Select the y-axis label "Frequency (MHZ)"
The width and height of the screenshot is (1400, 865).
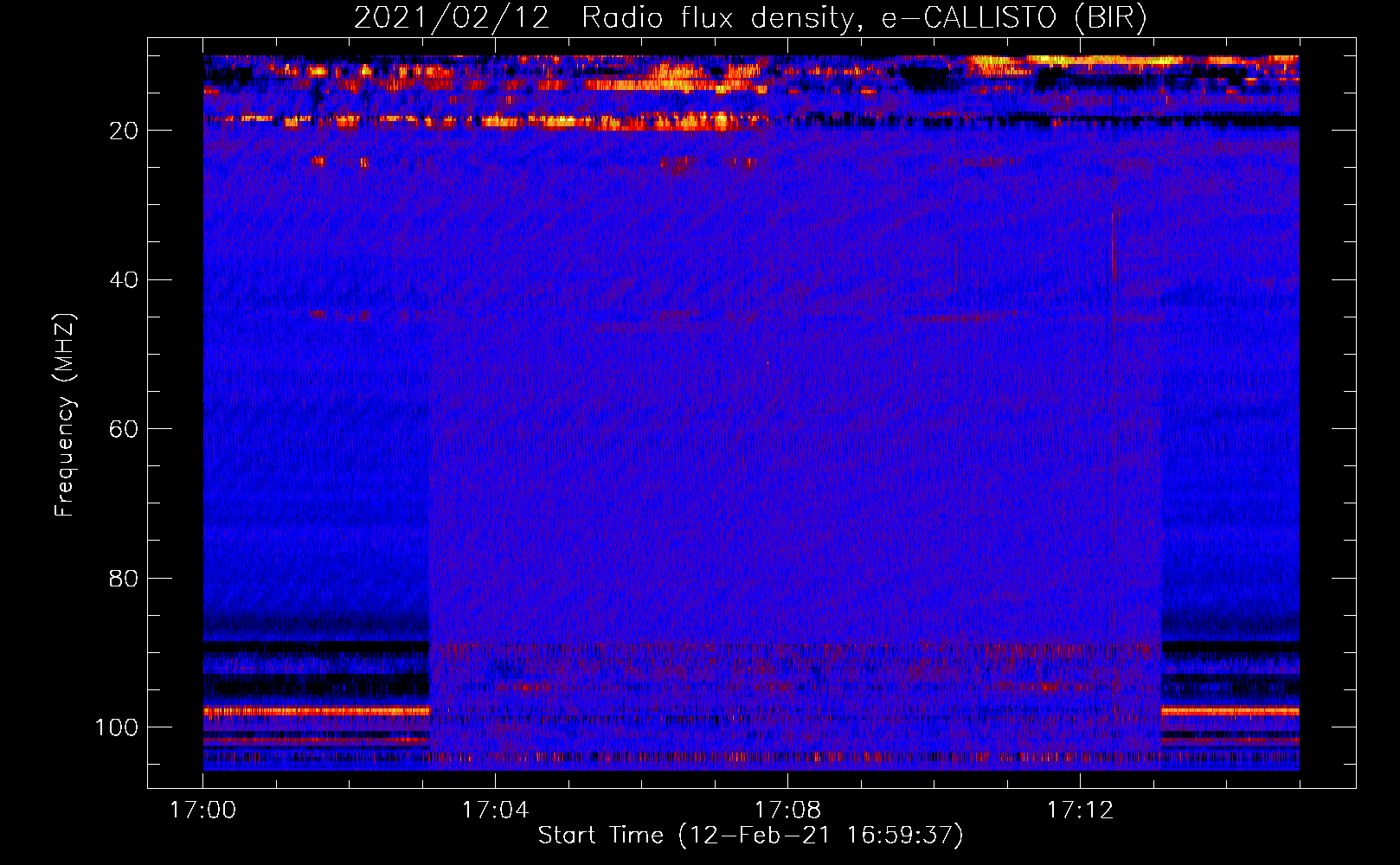pyautogui.click(x=65, y=414)
